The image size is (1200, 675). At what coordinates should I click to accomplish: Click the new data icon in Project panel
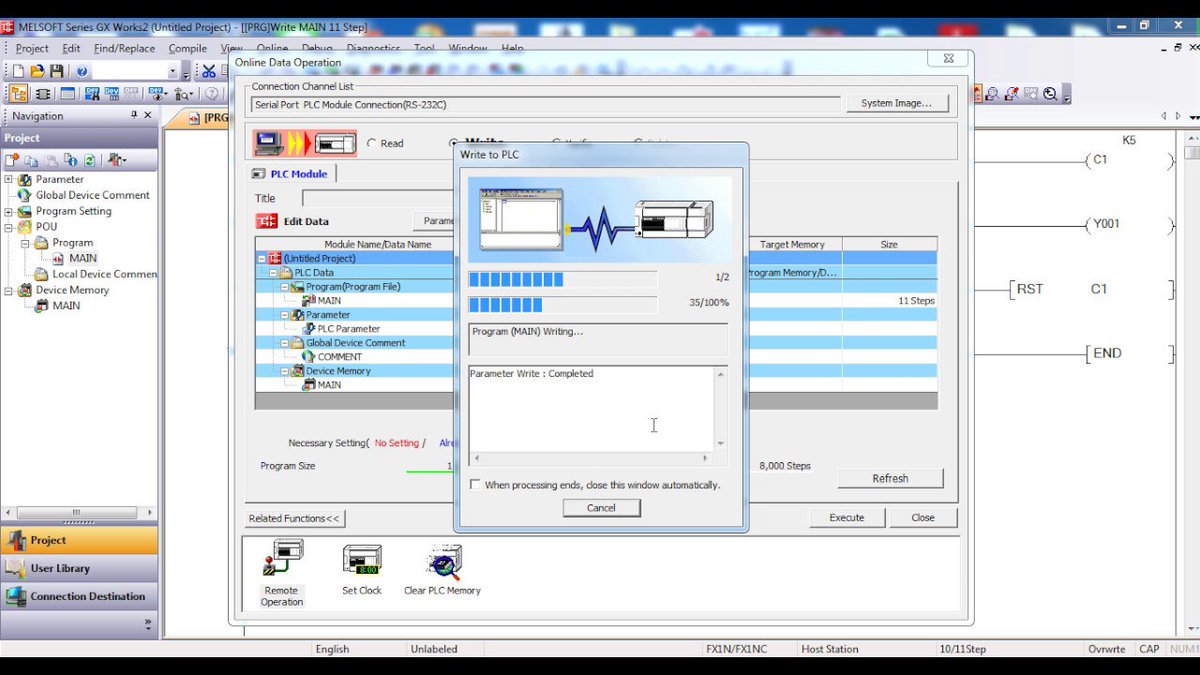tap(12, 160)
